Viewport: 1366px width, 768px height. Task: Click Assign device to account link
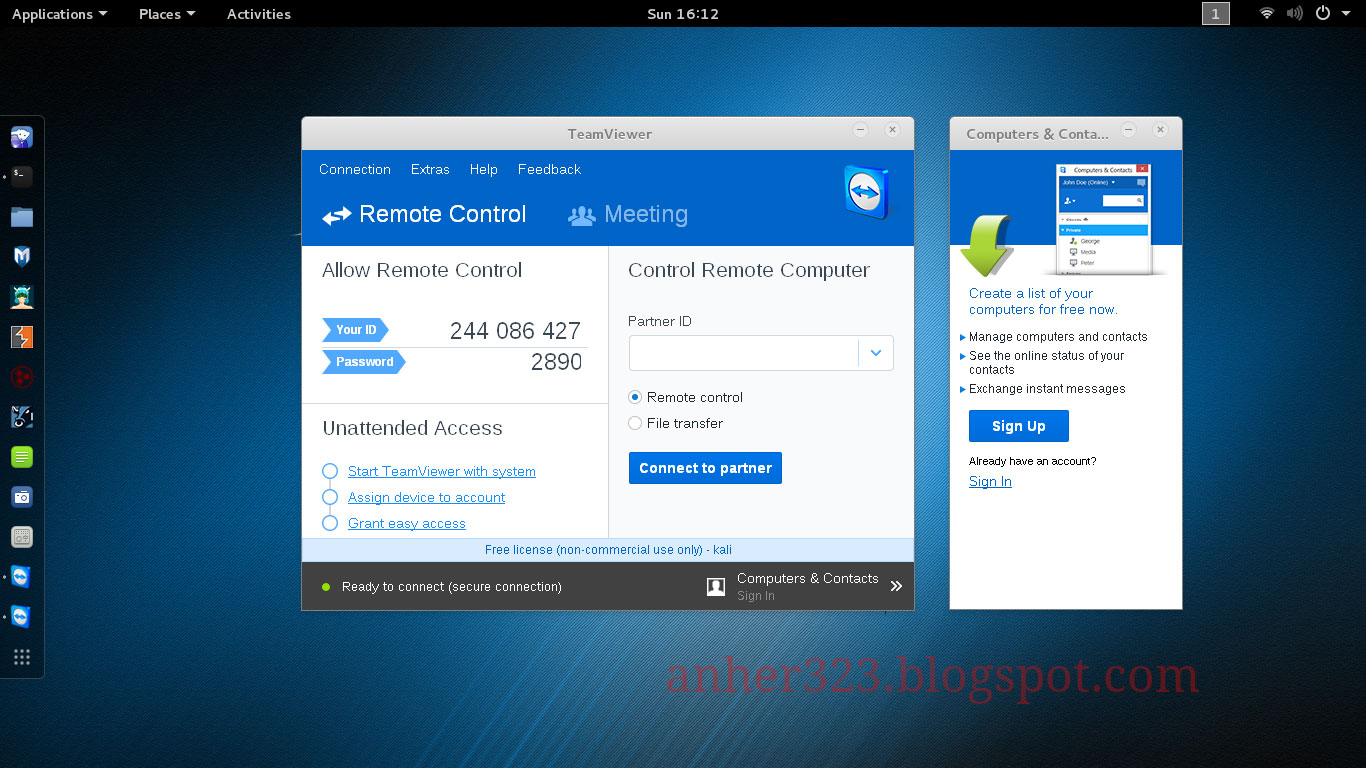[x=427, y=497]
